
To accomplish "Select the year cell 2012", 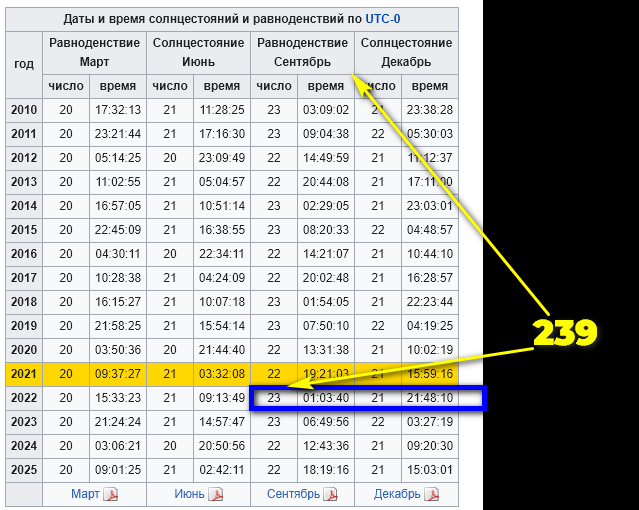I will 24,158.
